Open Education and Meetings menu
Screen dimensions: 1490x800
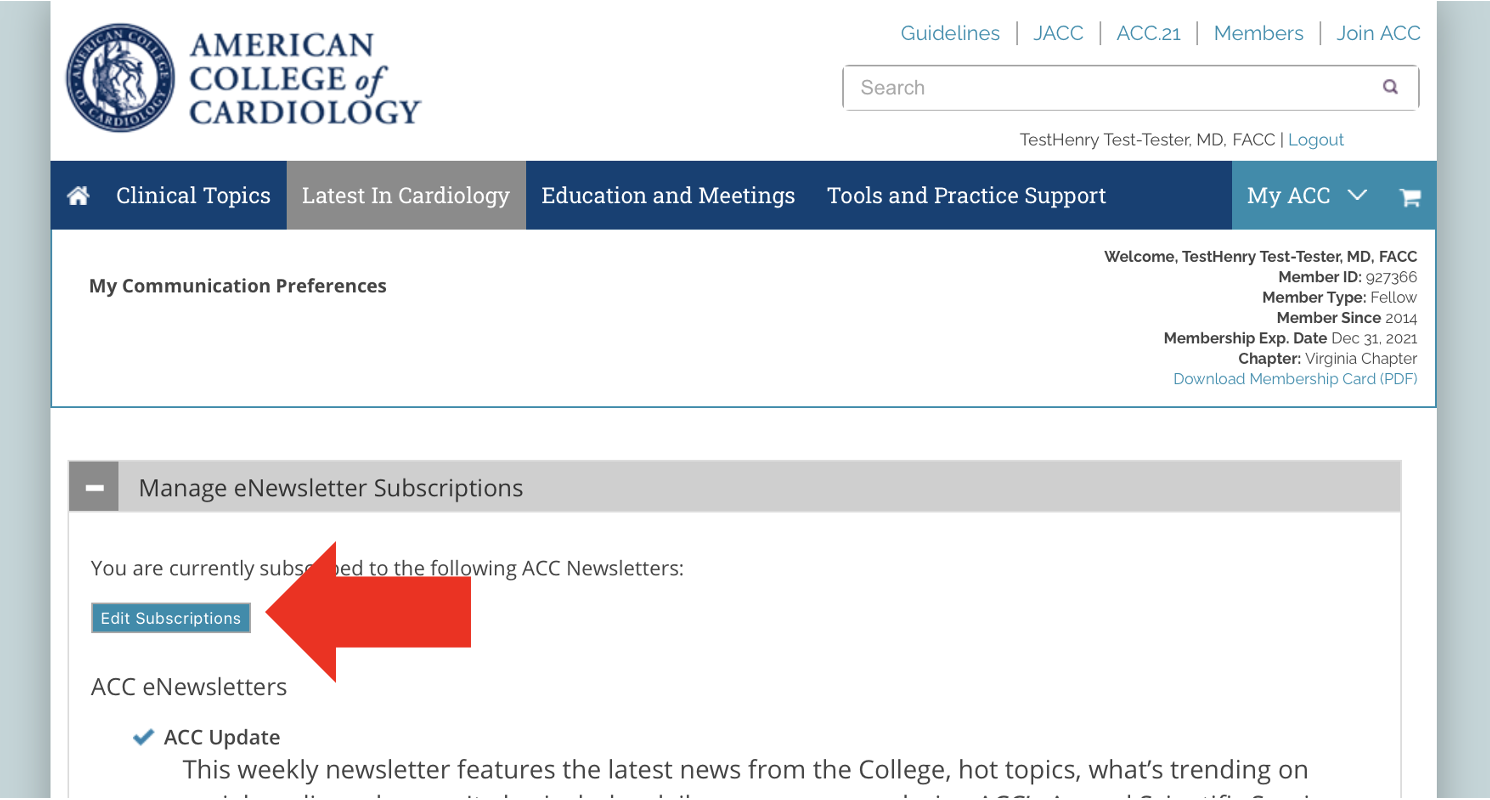668,196
